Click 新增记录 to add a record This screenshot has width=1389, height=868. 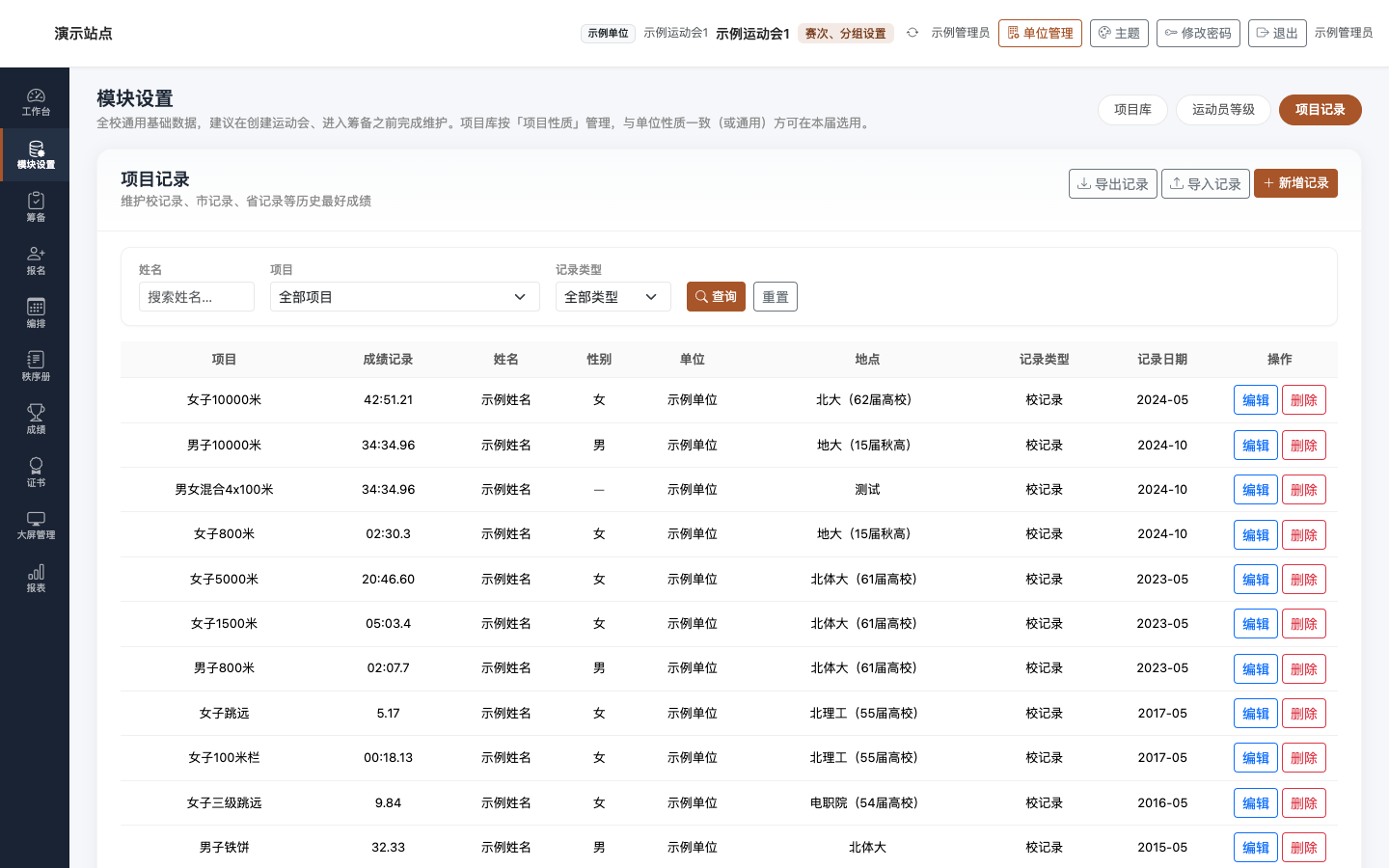1295,183
